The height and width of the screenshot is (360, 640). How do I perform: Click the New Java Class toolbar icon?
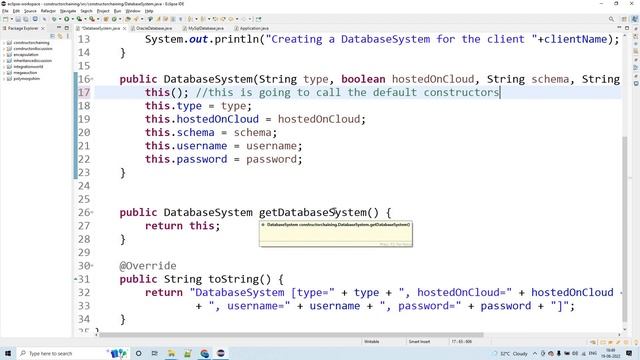114,19
